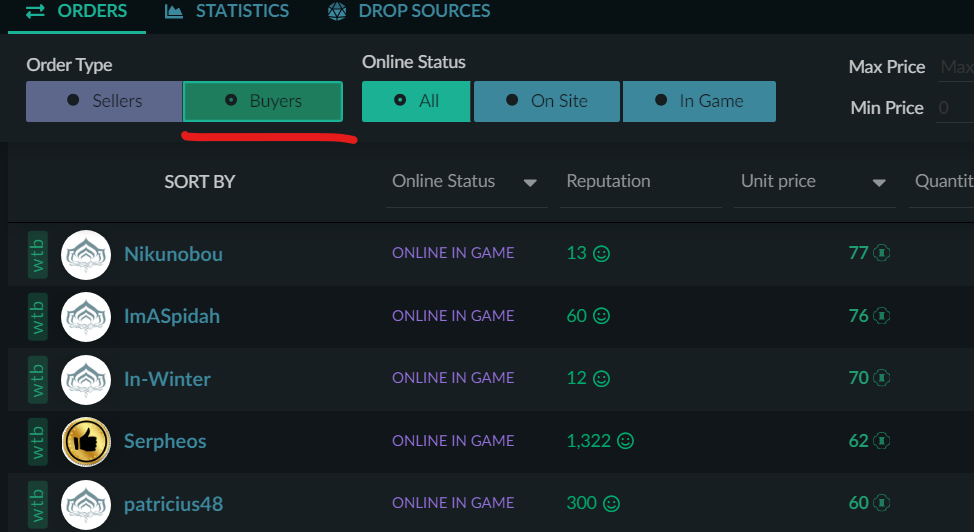
Task: Click the platinum icon next to price 77
Action: pyautogui.click(x=881, y=253)
